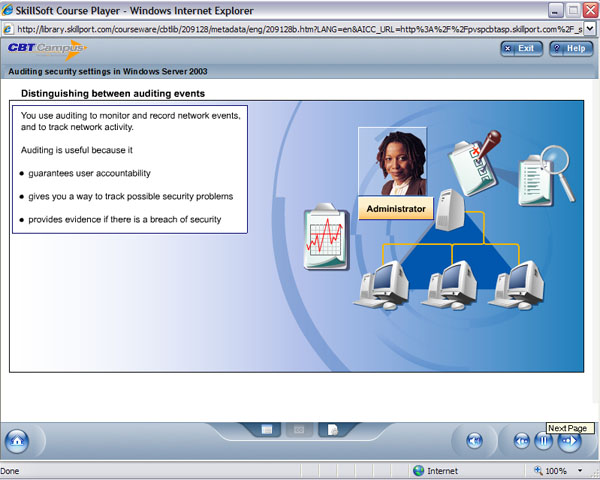Open the Help button
Screen dimensions: 600x480
point(570,48)
